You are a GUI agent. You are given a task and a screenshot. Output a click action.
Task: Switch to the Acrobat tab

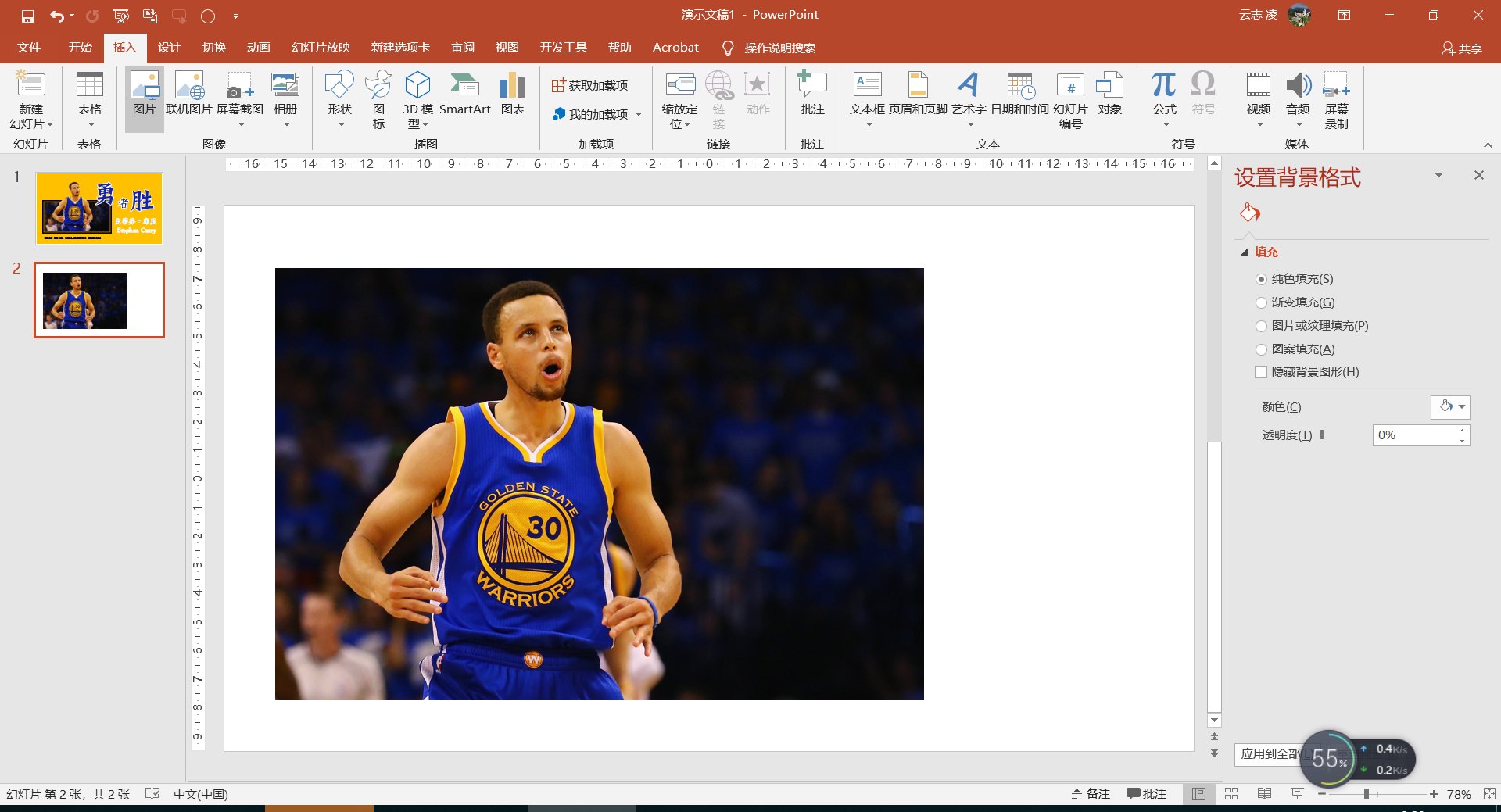675,48
